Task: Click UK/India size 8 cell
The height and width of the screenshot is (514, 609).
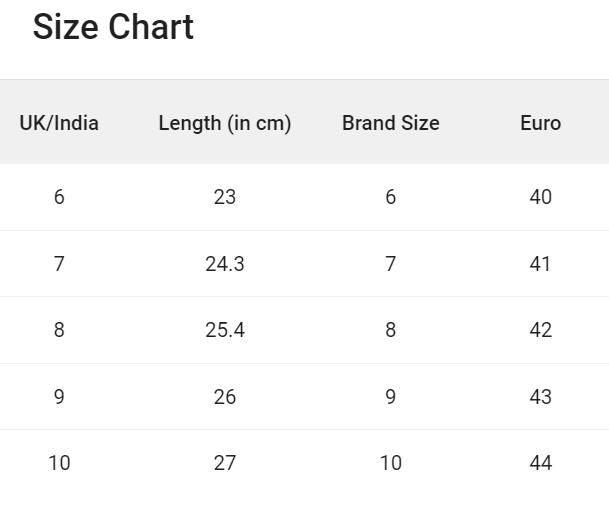Action: tap(59, 330)
